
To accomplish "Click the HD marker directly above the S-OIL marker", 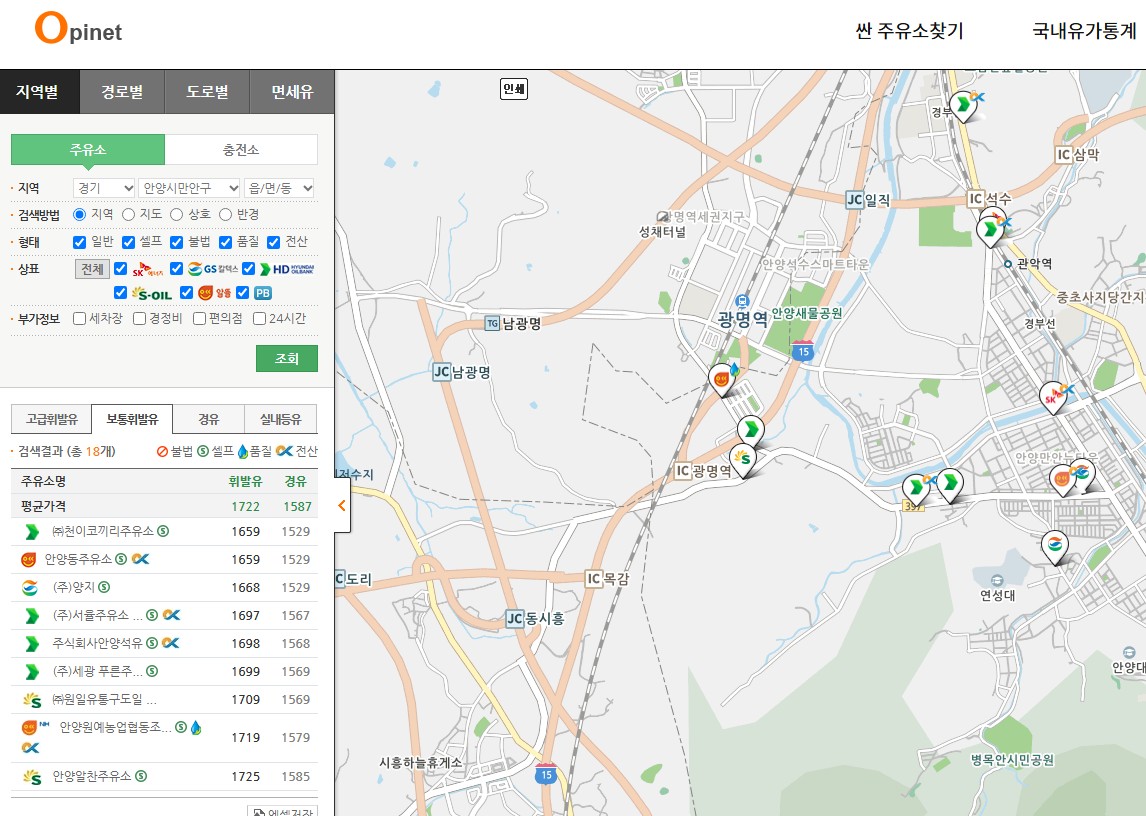I will coord(751,430).
